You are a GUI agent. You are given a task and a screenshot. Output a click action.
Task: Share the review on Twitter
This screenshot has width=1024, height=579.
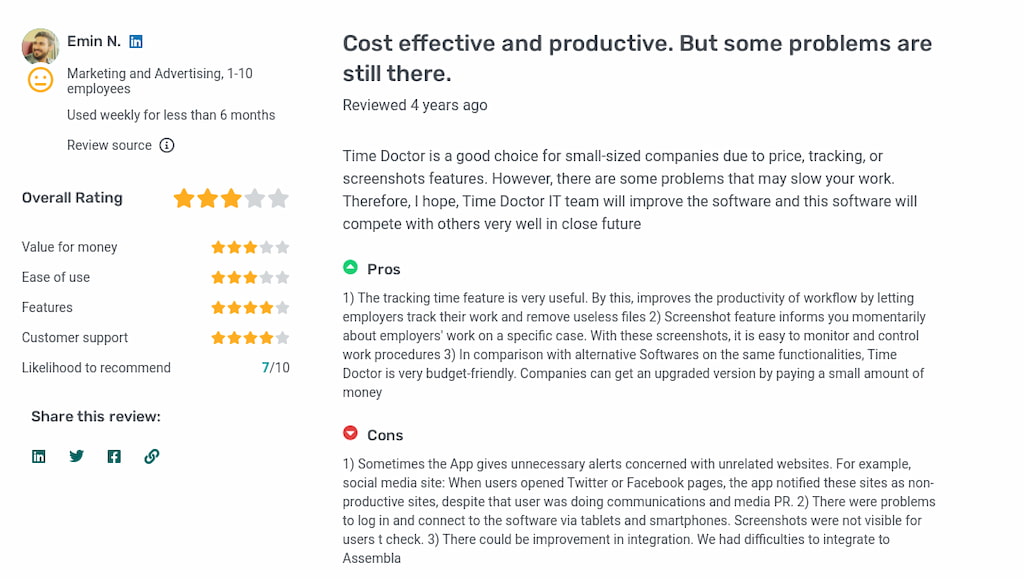click(76, 456)
